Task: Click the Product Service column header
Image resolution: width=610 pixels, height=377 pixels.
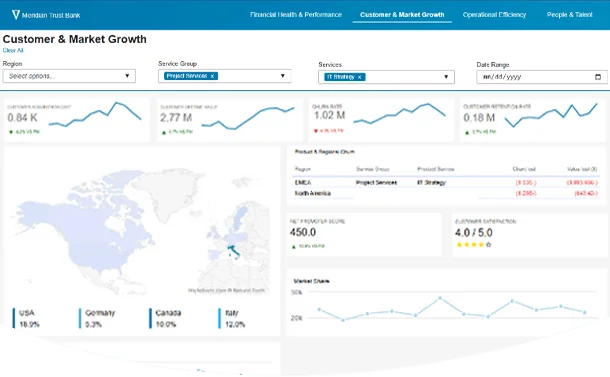Action: pyautogui.click(x=436, y=169)
